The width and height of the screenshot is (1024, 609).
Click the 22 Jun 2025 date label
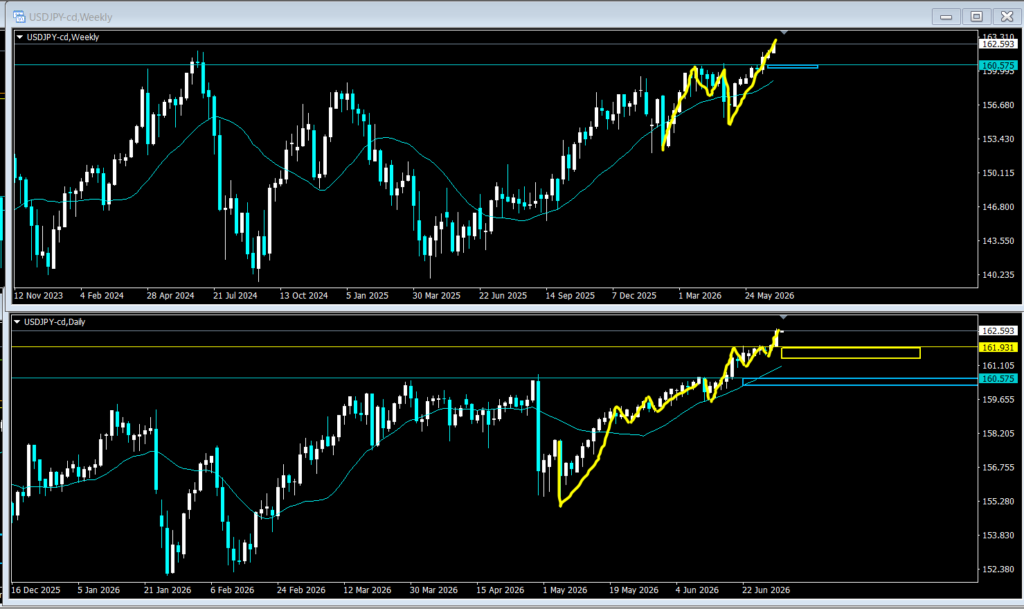pos(503,296)
